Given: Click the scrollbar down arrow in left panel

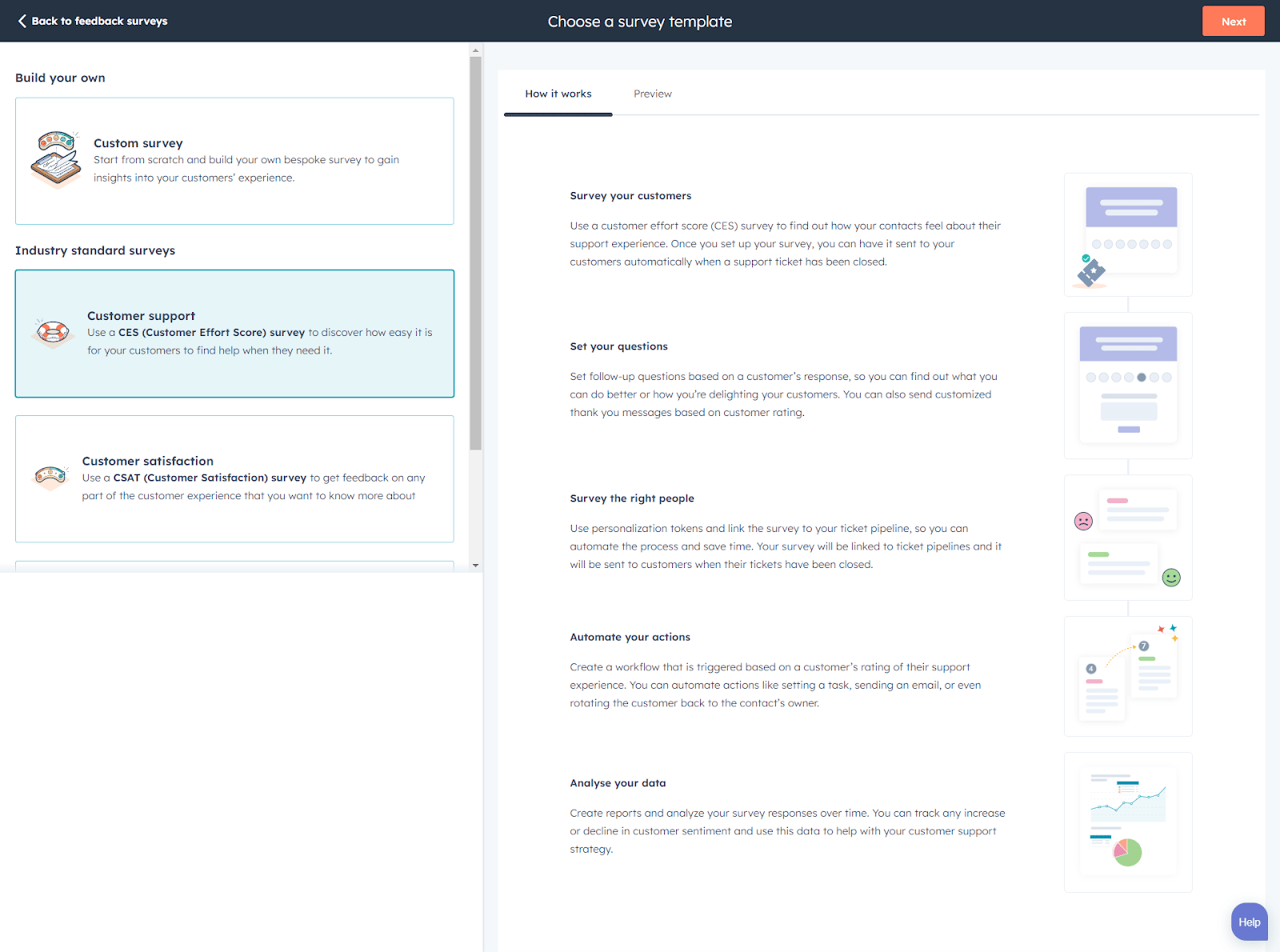Looking at the screenshot, I should click(x=475, y=565).
